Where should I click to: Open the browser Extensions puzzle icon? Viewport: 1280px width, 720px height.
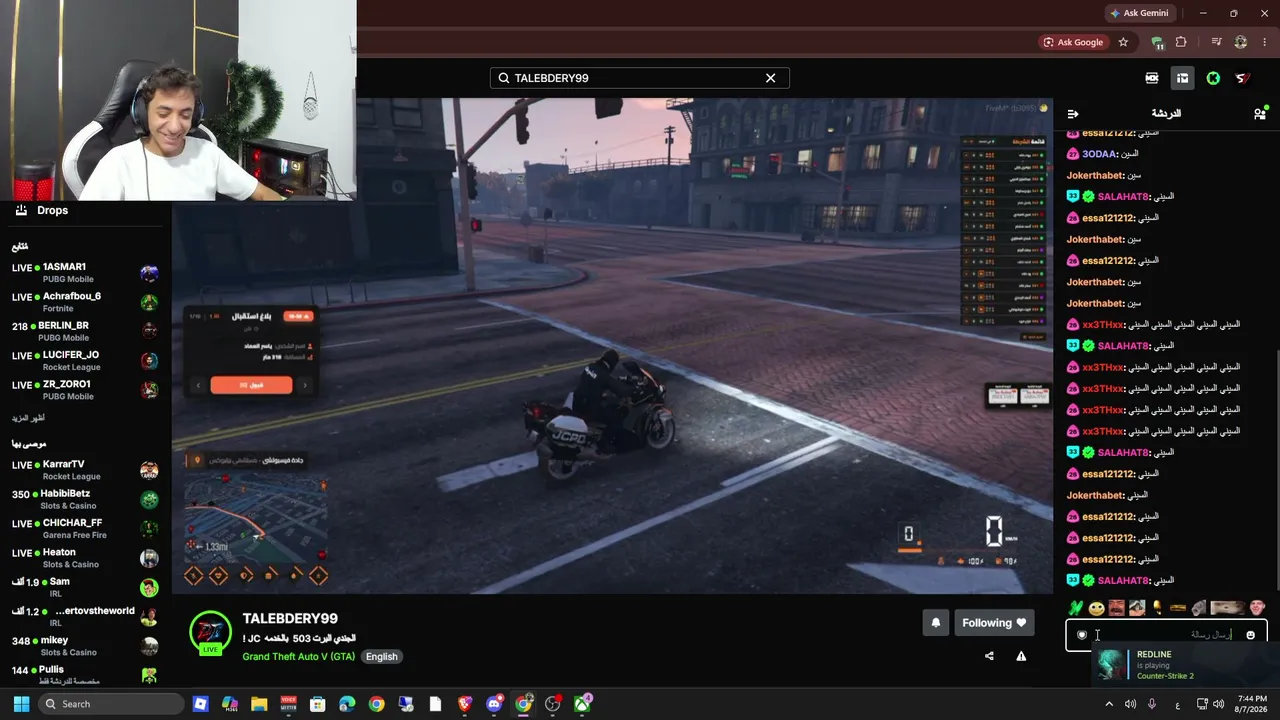(x=1181, y=42)
